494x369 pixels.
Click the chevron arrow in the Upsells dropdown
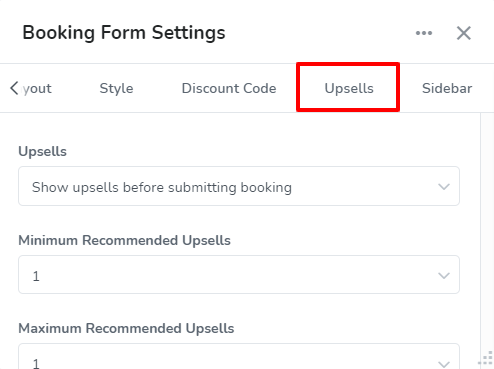point(444,187)
